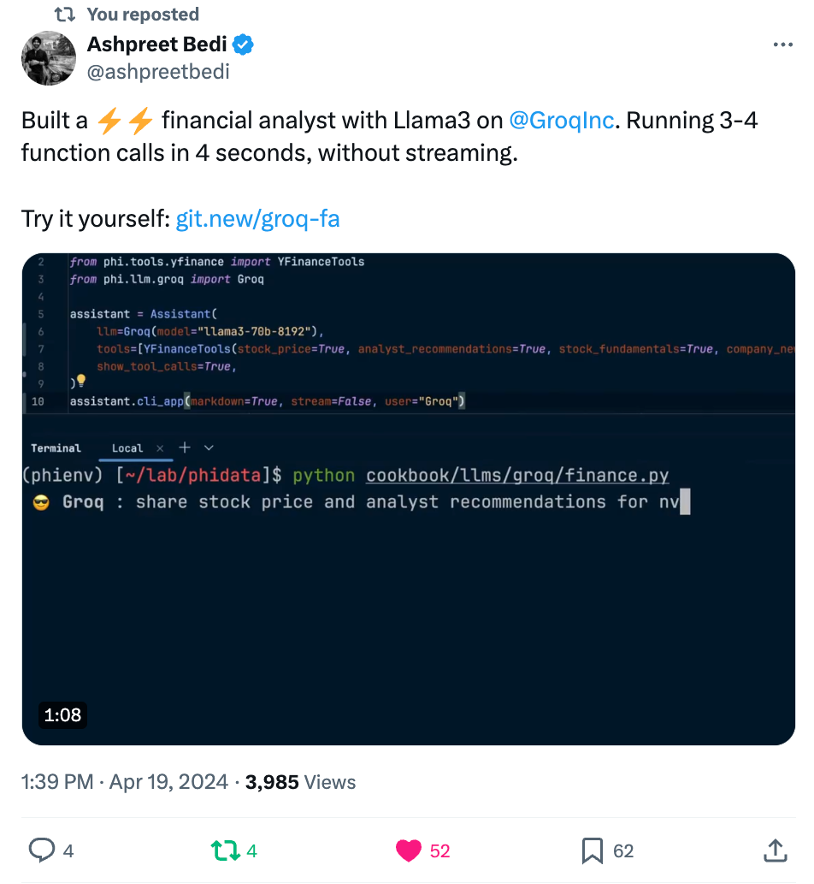
Task: Toggle the repost icon
Action: pos(224,851)
